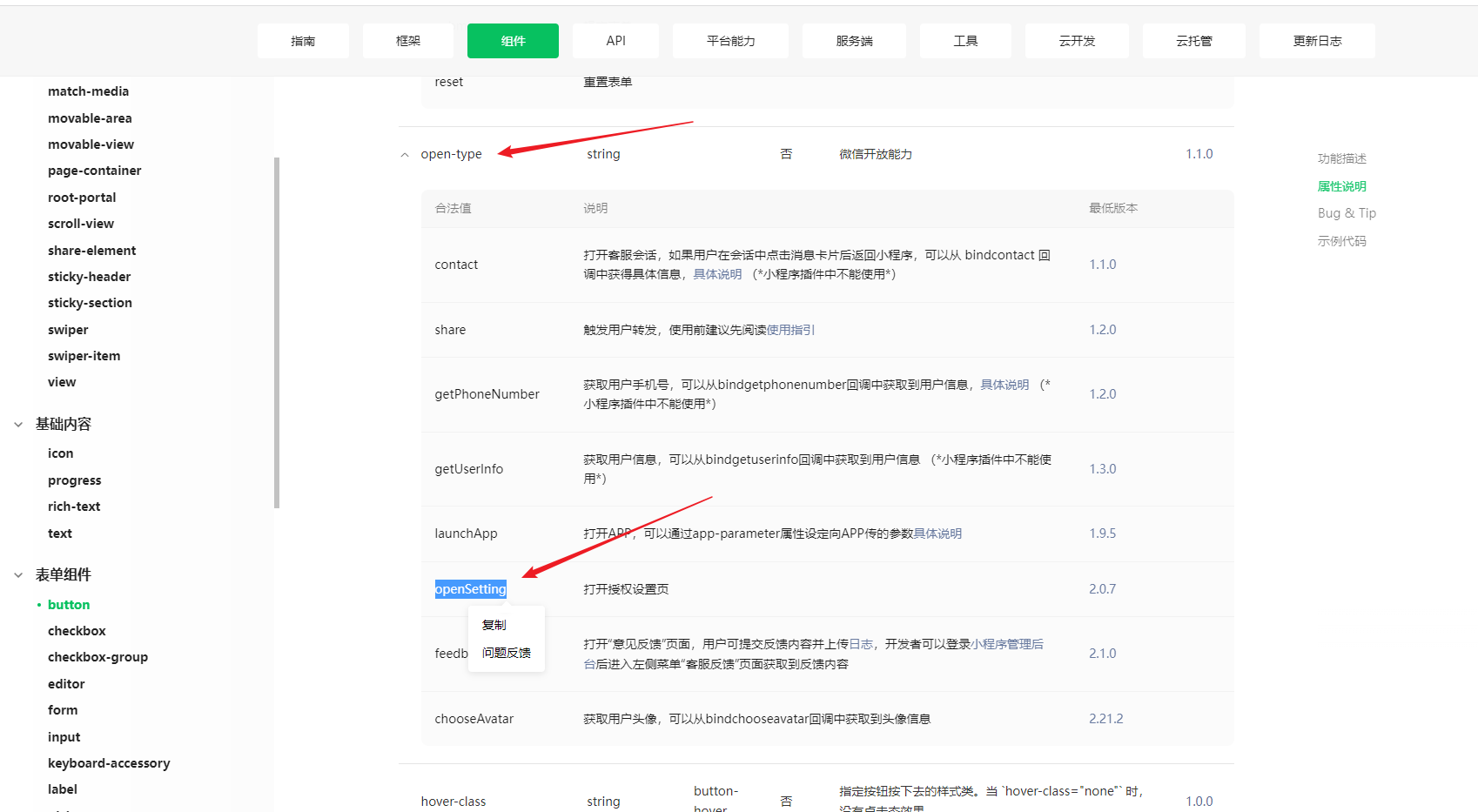The width and height of the screenshot is (1478, 812).
Task: Click 具体说明 link in contact row
Action: click(x=717, y=274)
